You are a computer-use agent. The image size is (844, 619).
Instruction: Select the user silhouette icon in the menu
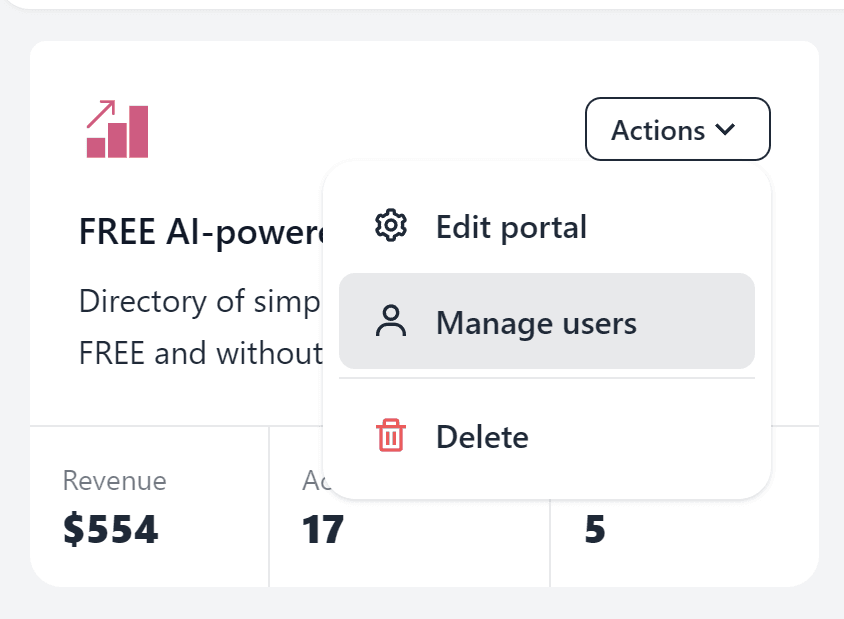click(390, 322)
